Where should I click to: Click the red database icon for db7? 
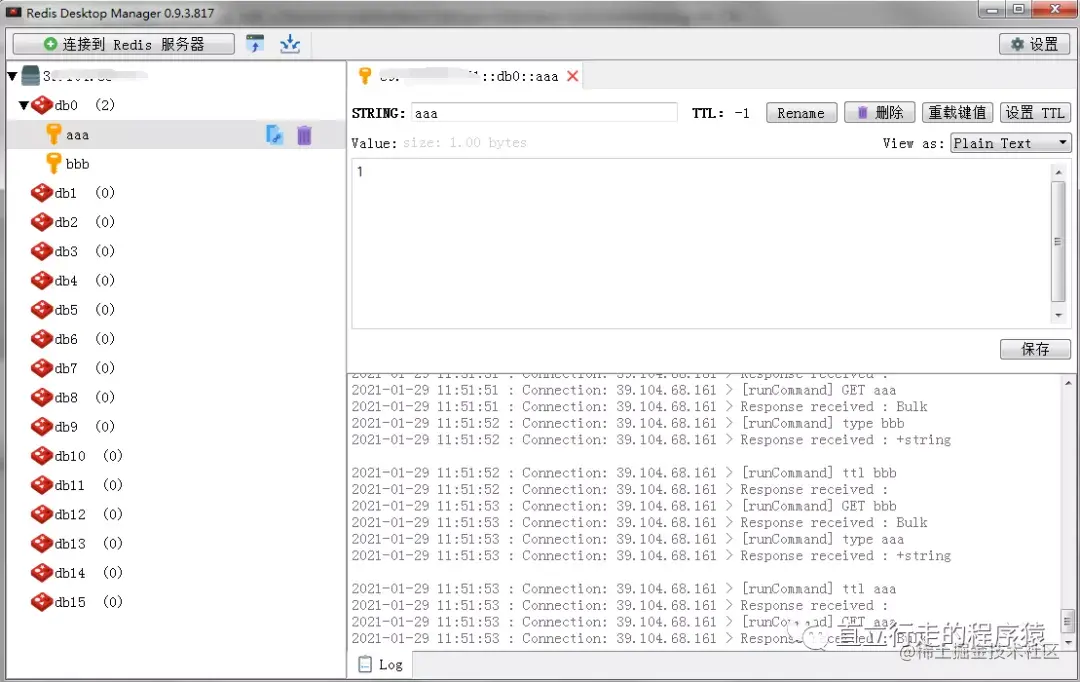42,368
